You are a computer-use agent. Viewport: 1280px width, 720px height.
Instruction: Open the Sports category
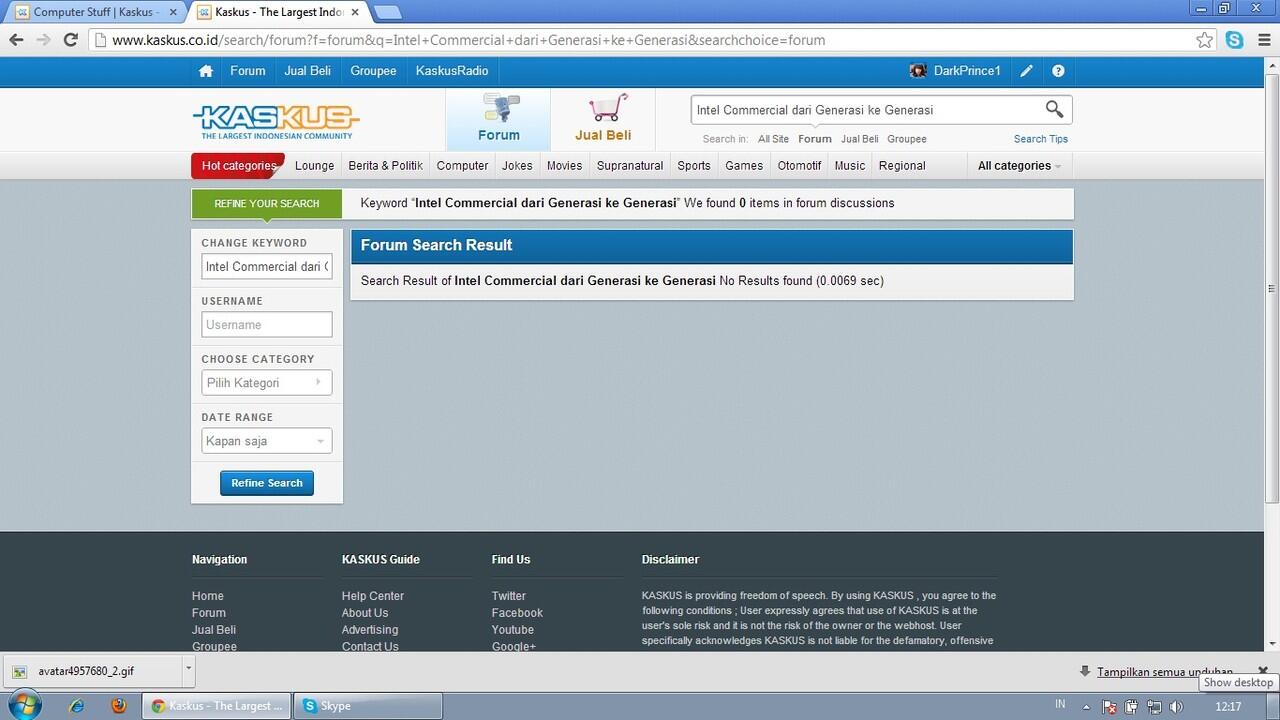pyautogui.click(x=694, y=166)
